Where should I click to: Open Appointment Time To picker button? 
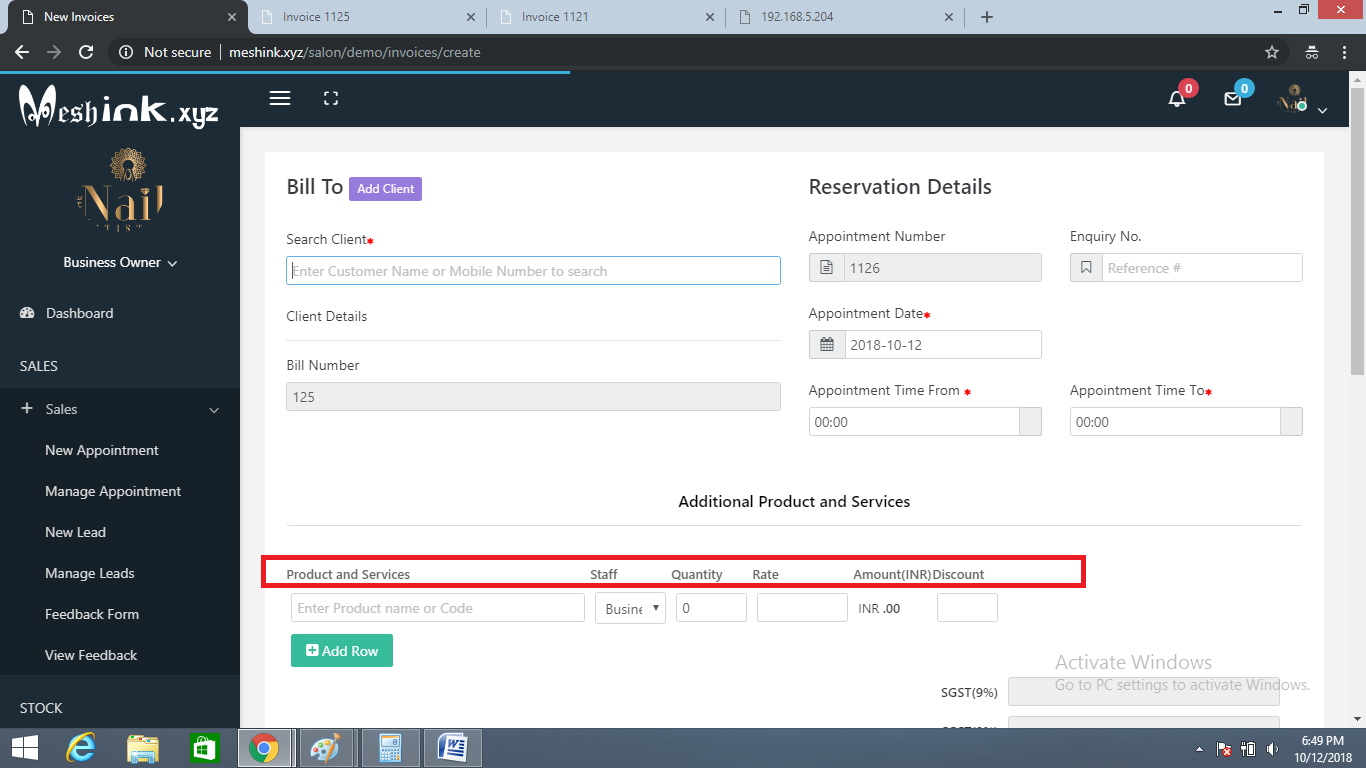[1291, 422]
